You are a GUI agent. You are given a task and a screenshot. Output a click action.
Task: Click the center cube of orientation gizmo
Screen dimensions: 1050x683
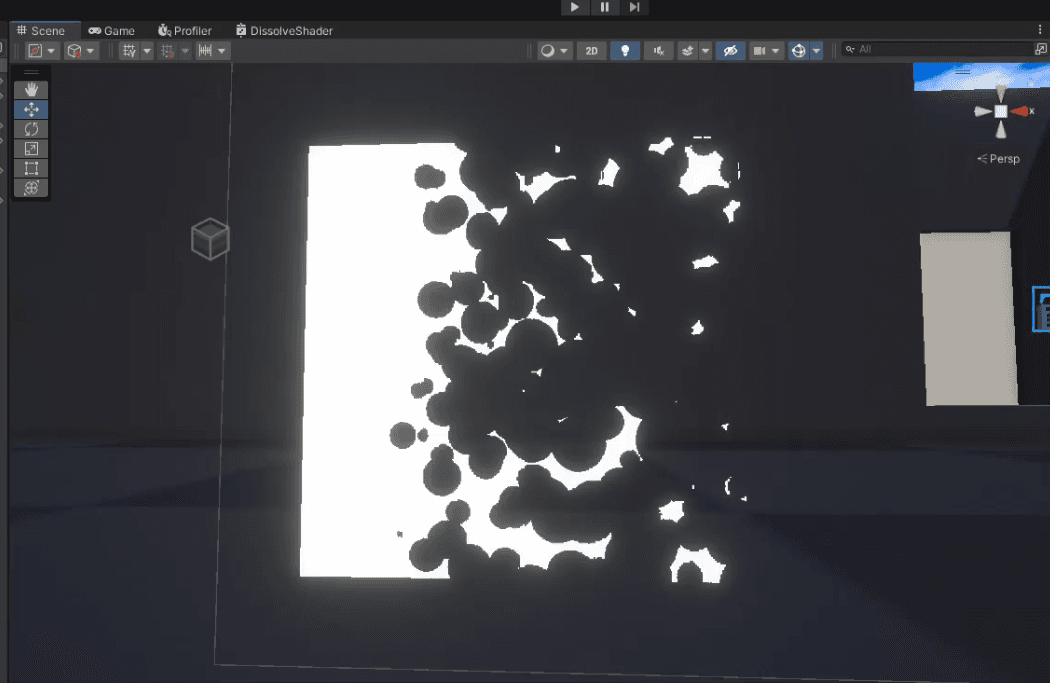click(1000, 111)
